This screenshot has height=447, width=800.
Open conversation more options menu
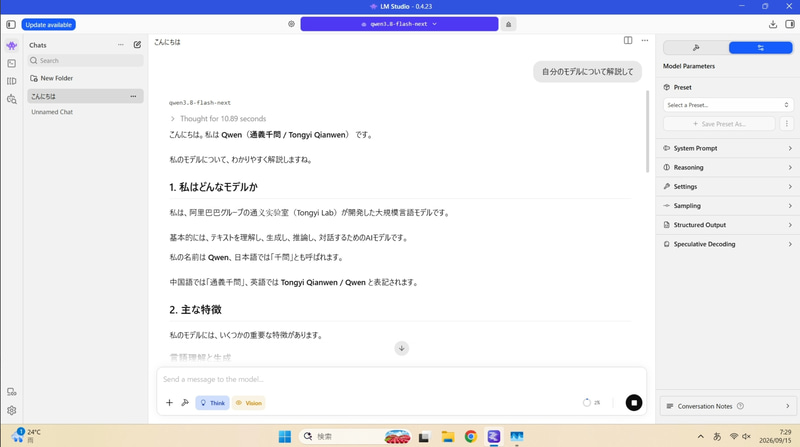click(x=645, y=40)
